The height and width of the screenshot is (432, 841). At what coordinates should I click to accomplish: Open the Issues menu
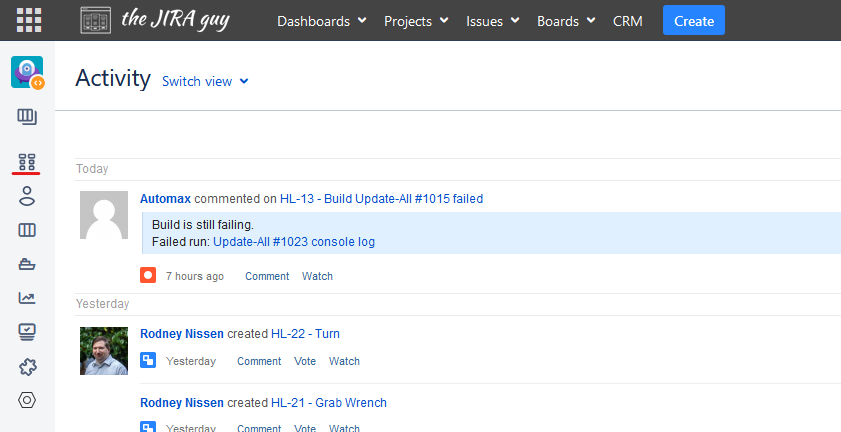click(492, 21)
